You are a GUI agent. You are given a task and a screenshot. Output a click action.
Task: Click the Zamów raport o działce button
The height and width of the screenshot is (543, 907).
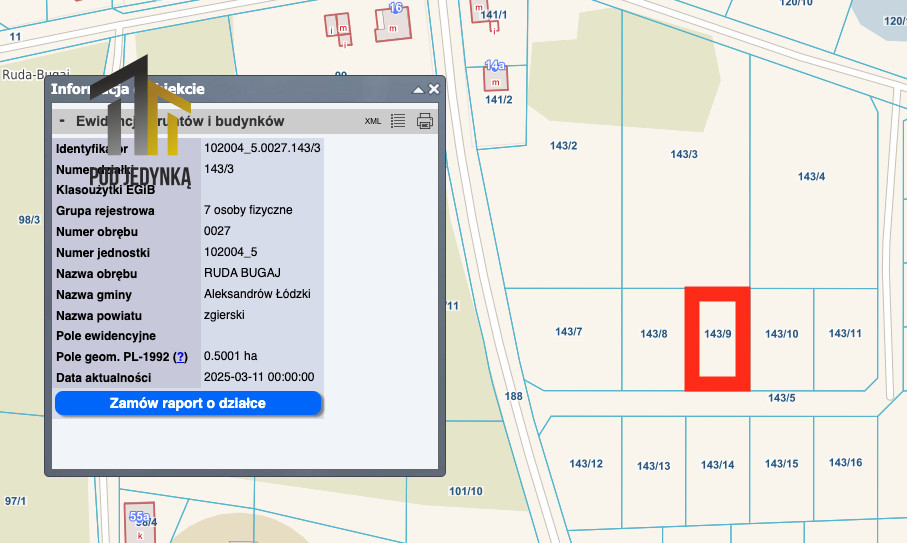(188, 403)
